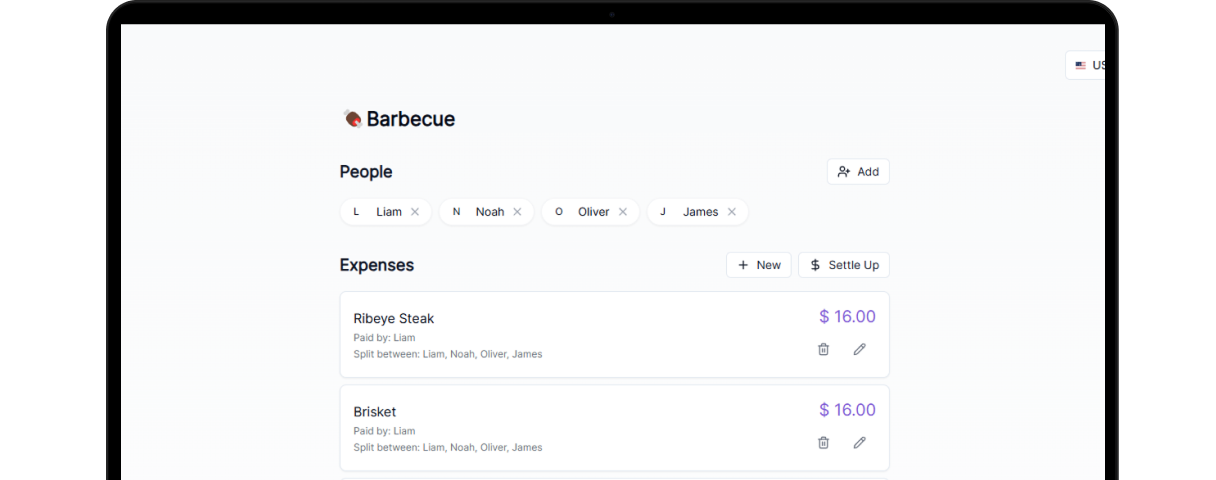Image resolution: width=1216 pixels, height=480 pixels.
Task: Click the J avatar for James
Action: [663, 212]
